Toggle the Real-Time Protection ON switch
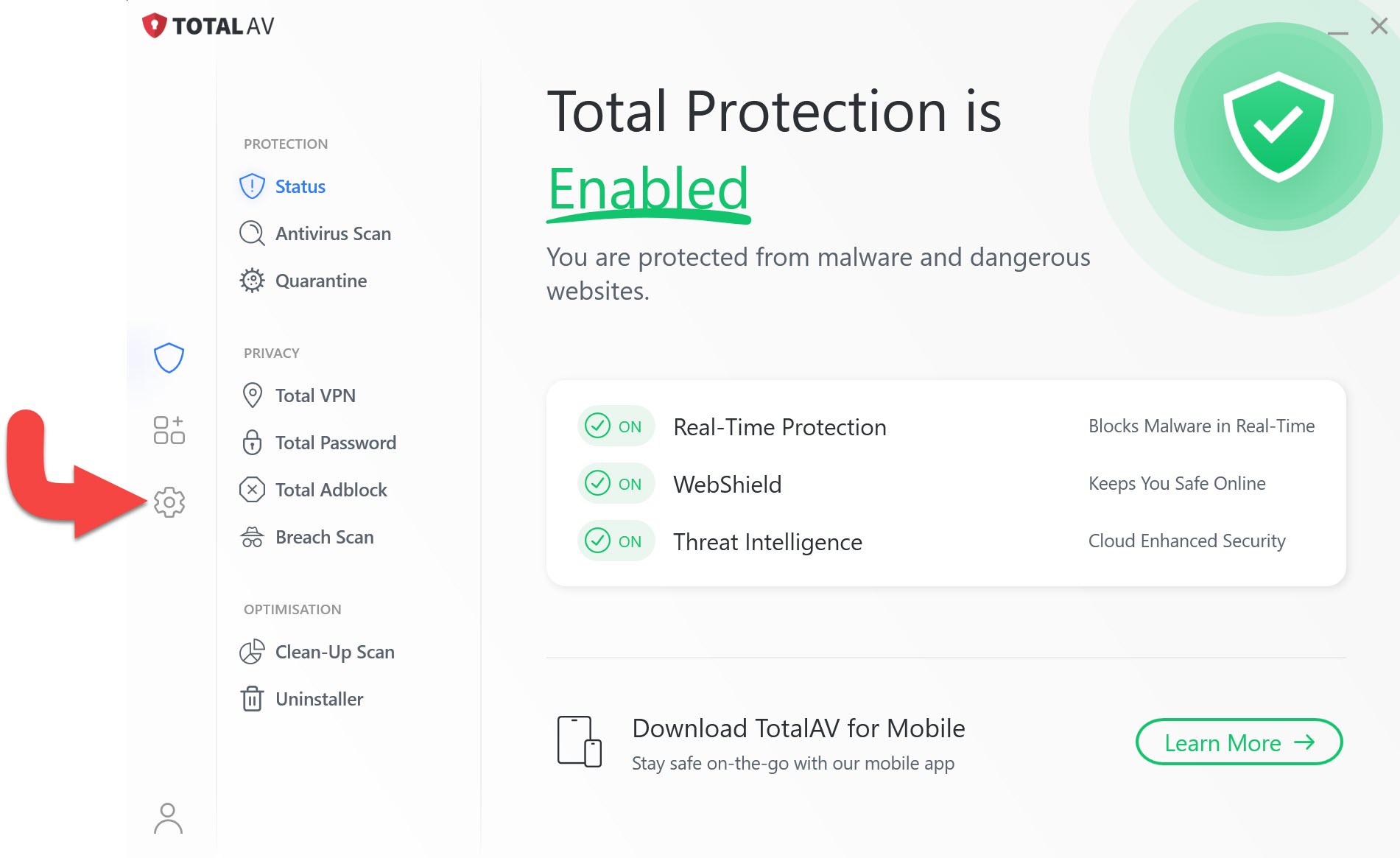This screenshot has width=1400, height=858. point(616,426)
